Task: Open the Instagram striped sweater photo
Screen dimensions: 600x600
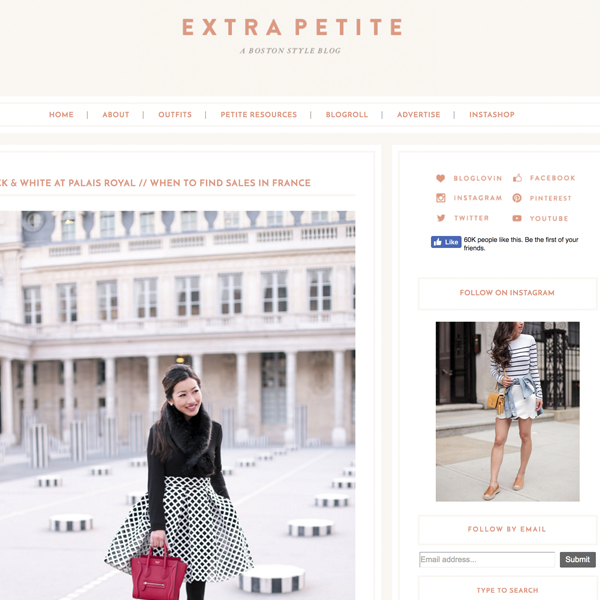Action: point(507,411)
